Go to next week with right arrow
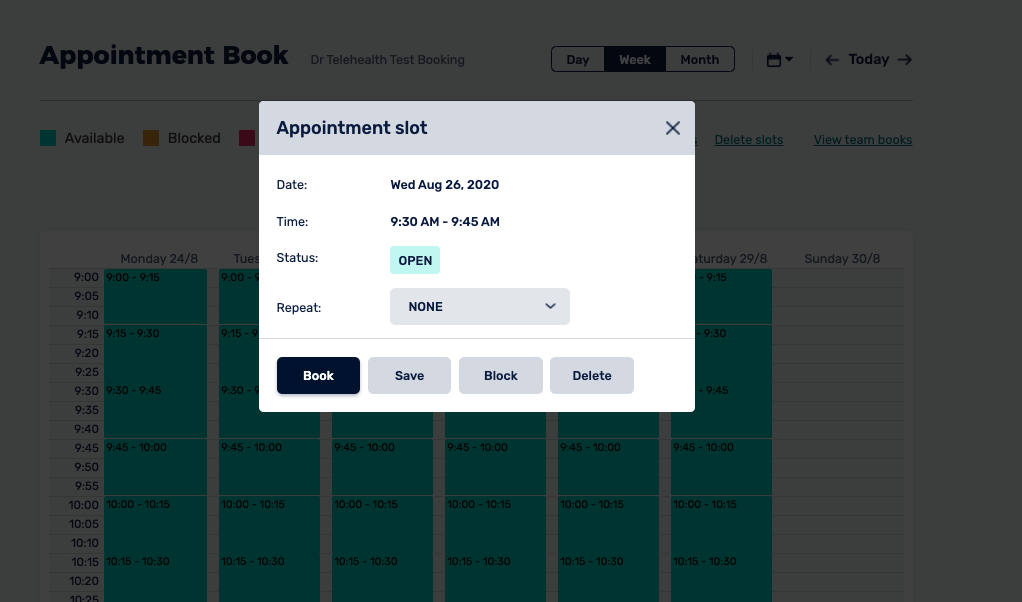This screenshot has height=602, width=1022. [905, 60]
